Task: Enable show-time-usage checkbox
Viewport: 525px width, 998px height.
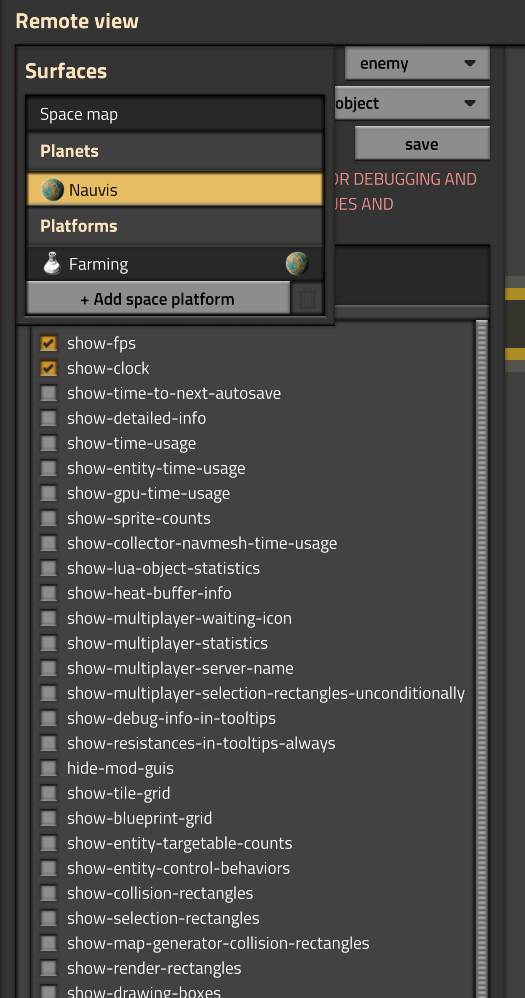Action: coord(48,443)
